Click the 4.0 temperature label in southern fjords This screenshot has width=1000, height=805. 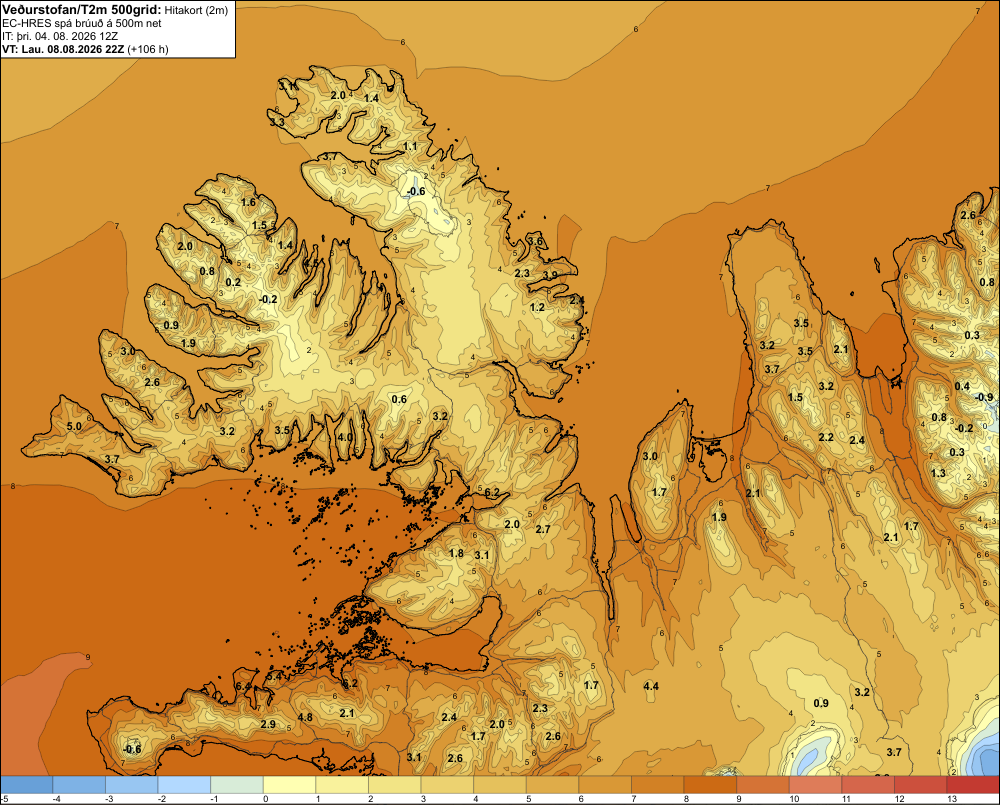pyautogui.click(x=344, y=437)
